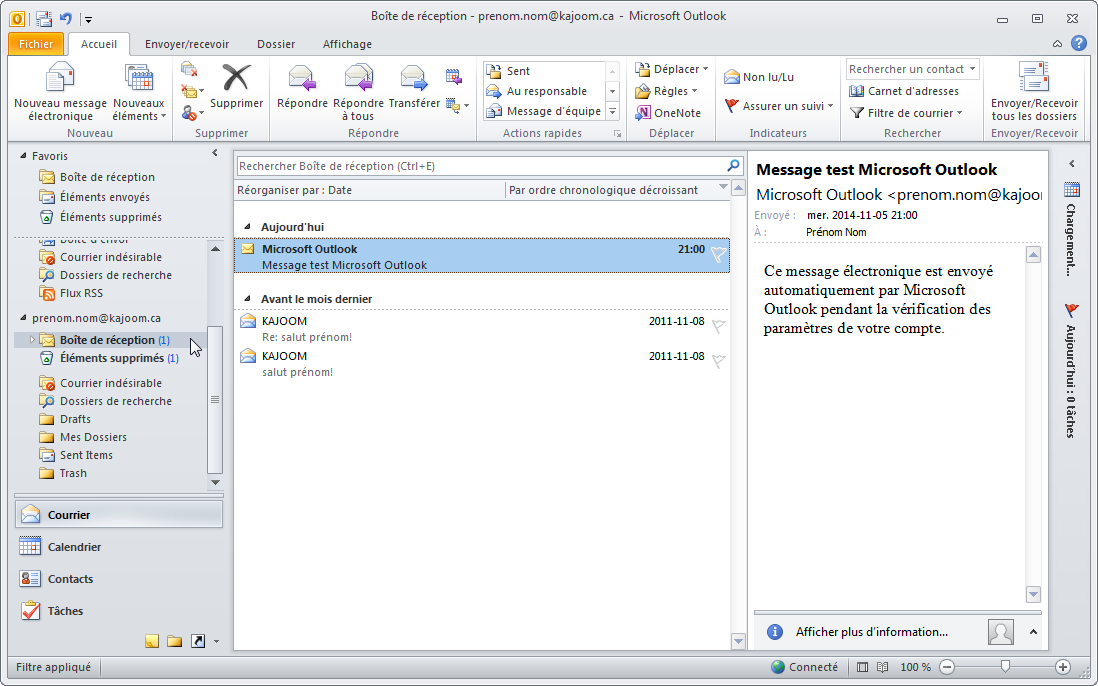Screen dimensions: 1098x686
Task: Switch to the Envoyer/recevoir tab
Action: [187, 43]
